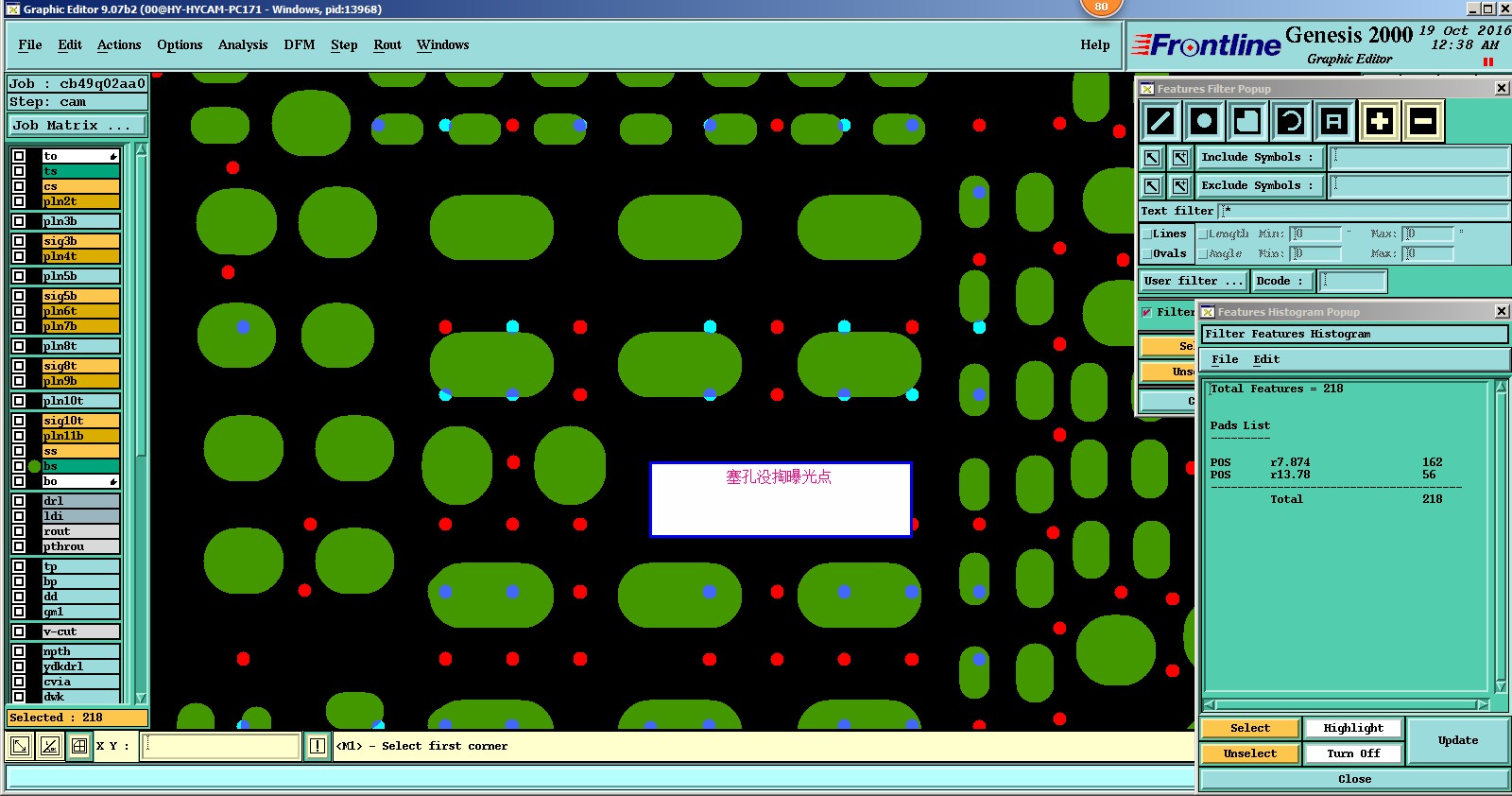
Task: Click the Text filter input field
Action: (1366, 211)
